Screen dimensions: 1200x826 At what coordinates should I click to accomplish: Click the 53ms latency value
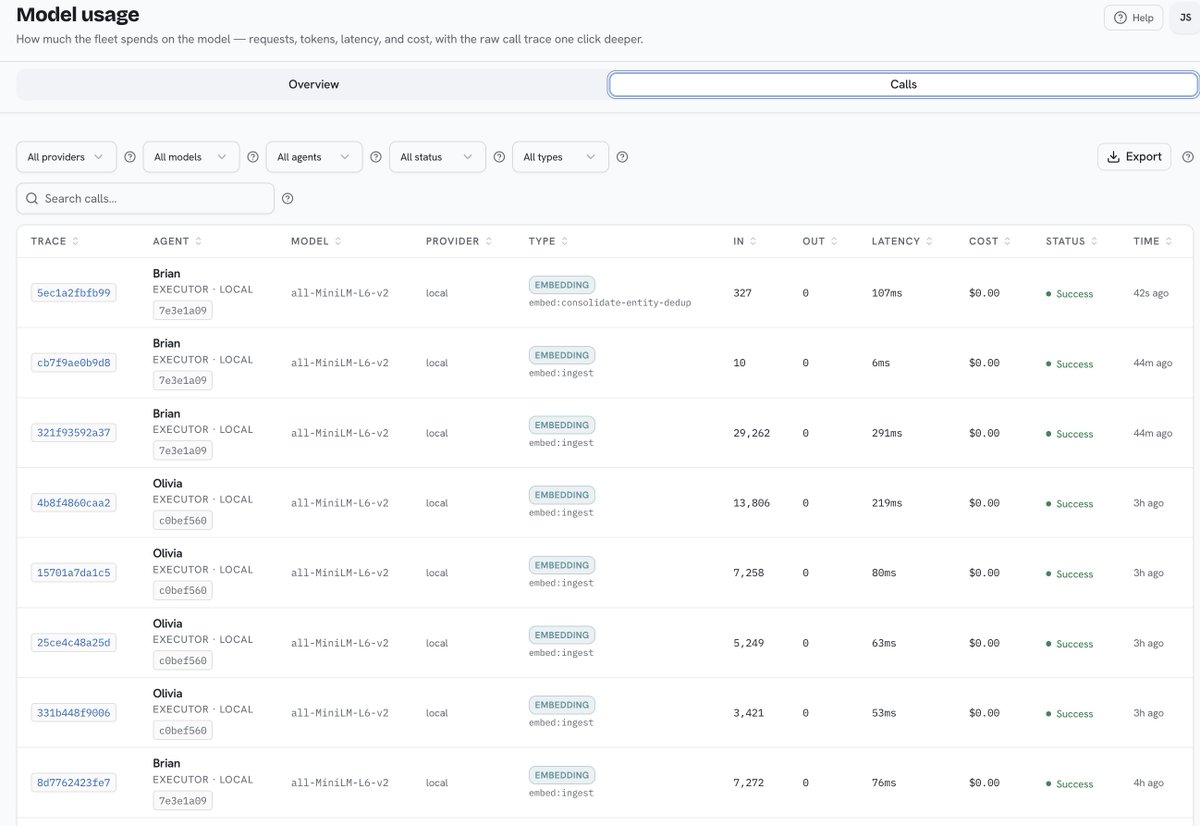click(x=884, y=713)
